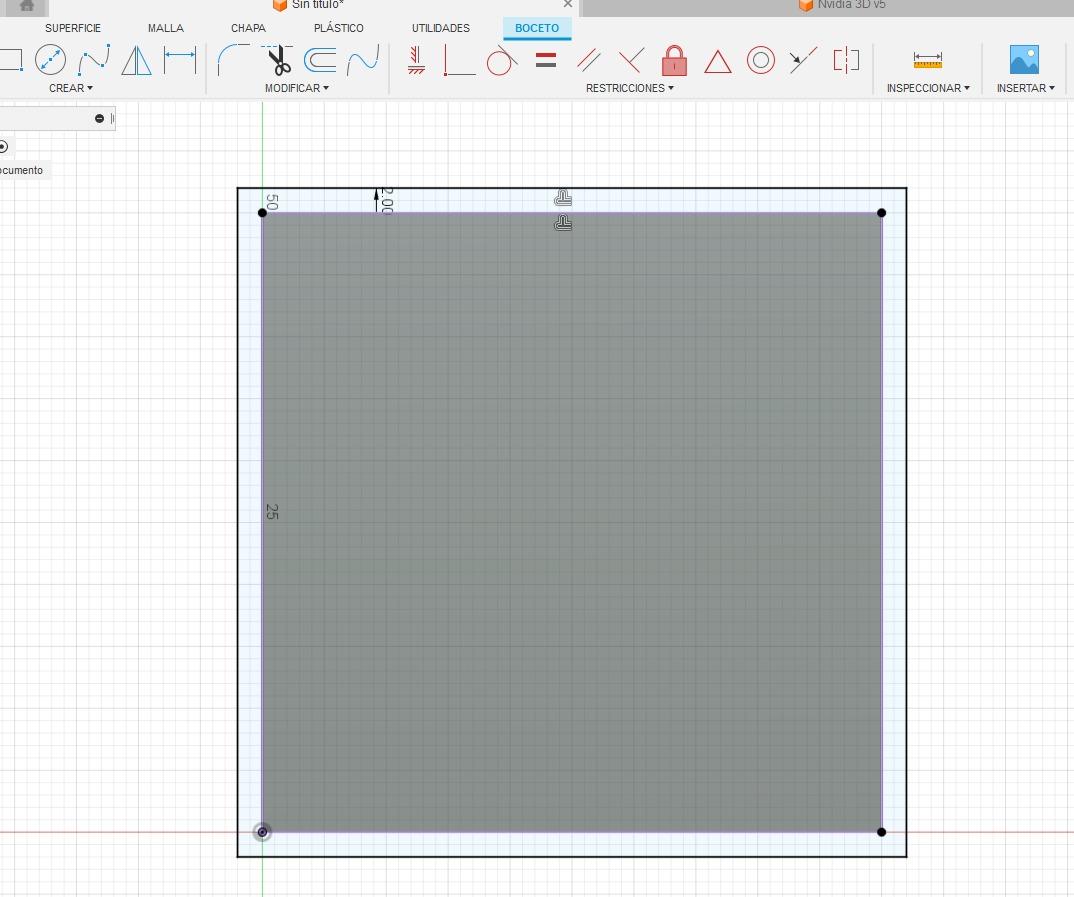Toggle the radio button above the Documento row
Viewport: 1074px width, 897px height.
(x=3, y=146)
